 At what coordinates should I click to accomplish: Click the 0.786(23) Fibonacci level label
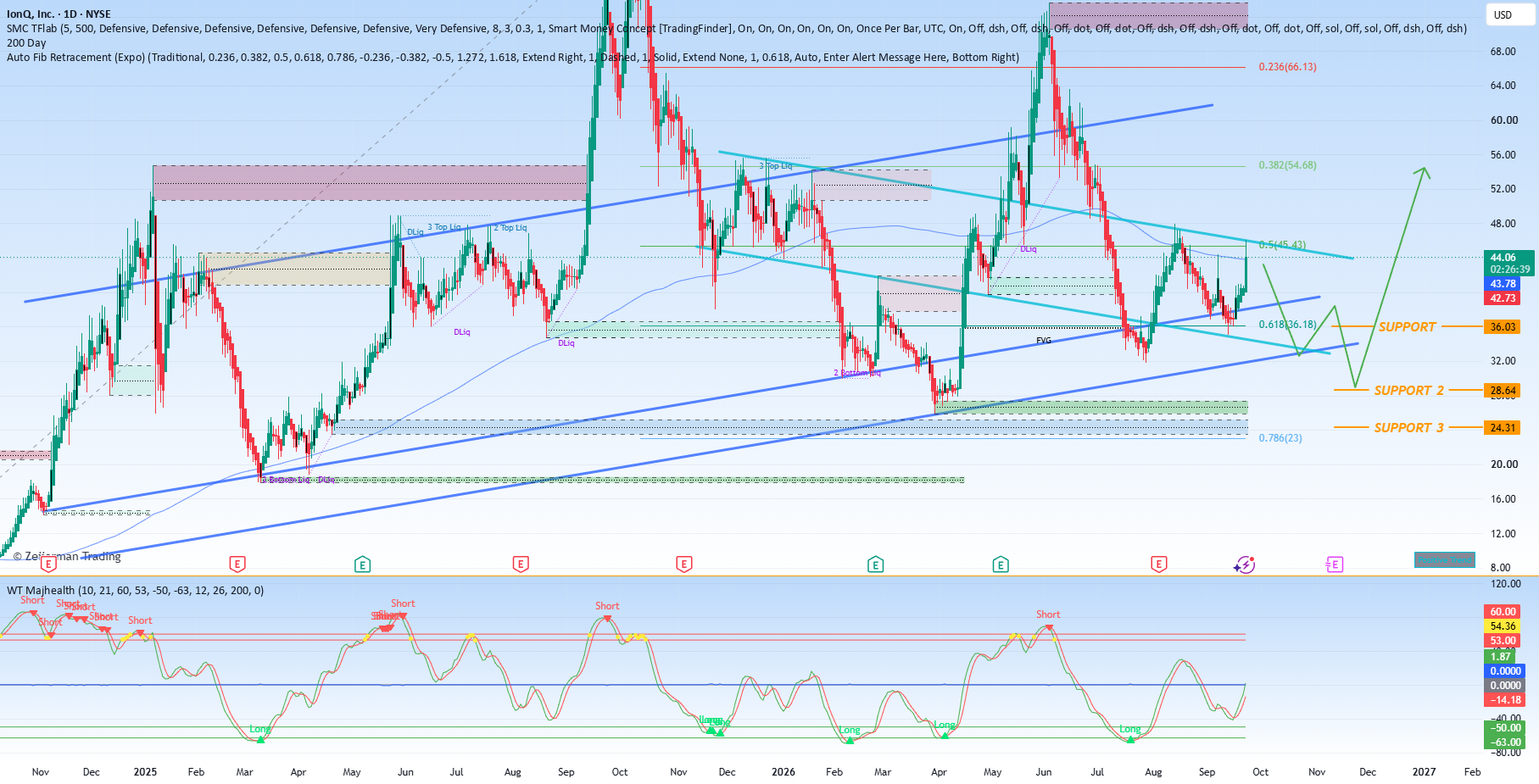pyautogui.click(x=1280, y=438)
